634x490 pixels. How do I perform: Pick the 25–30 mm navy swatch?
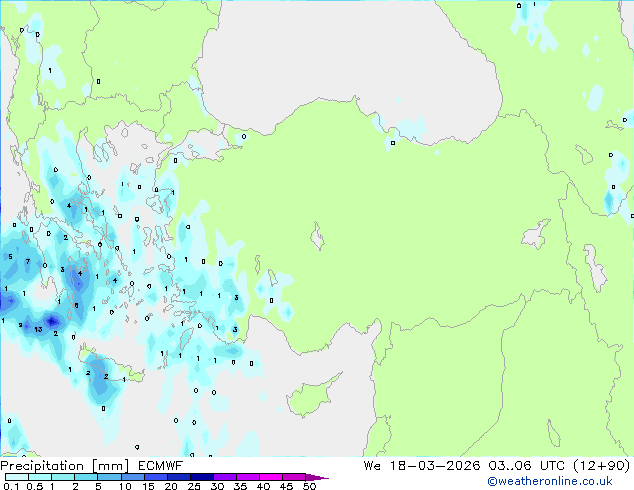pos(201,477)
